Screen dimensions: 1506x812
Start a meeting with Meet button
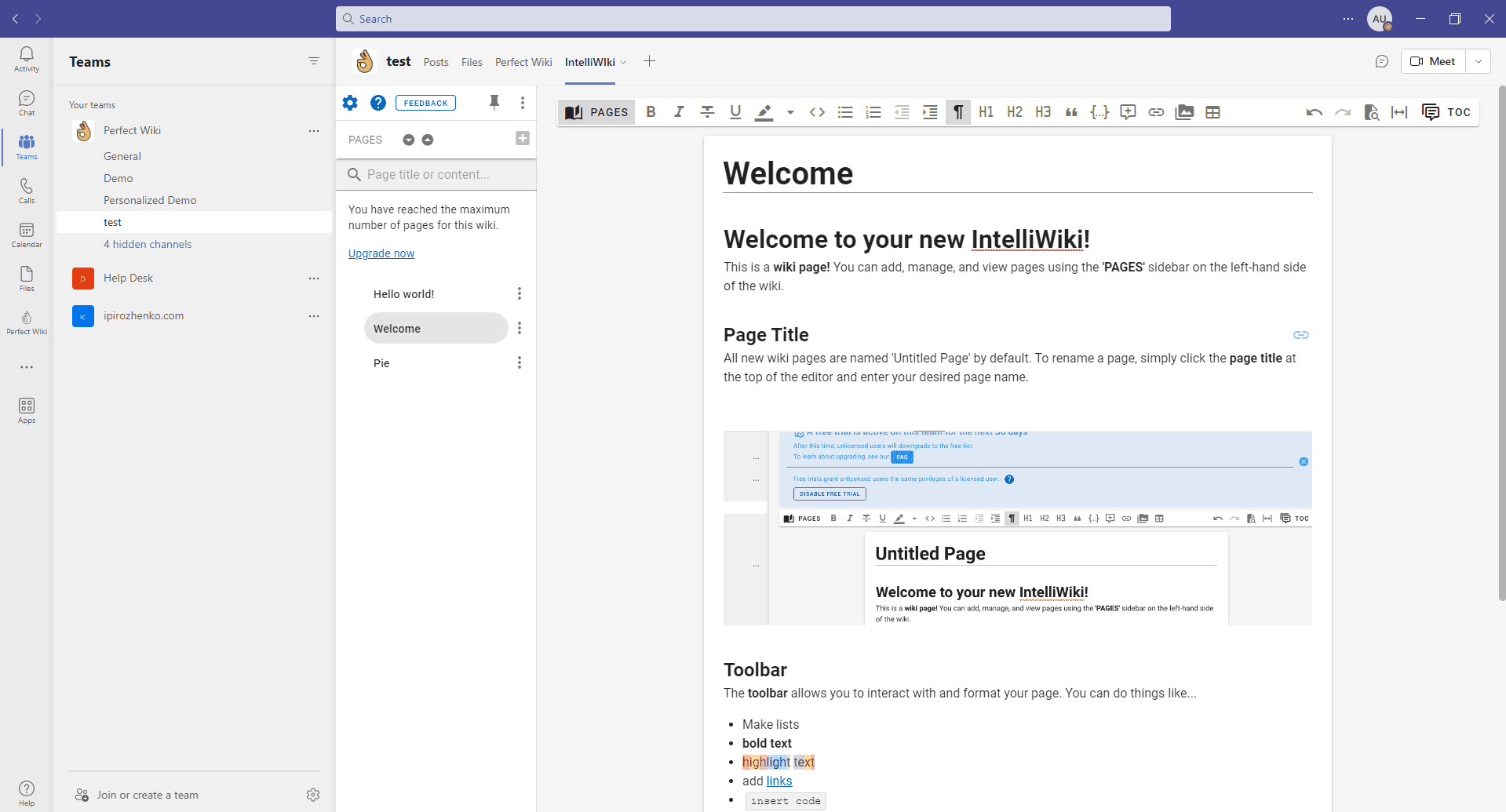click(x=1433, y=61)
